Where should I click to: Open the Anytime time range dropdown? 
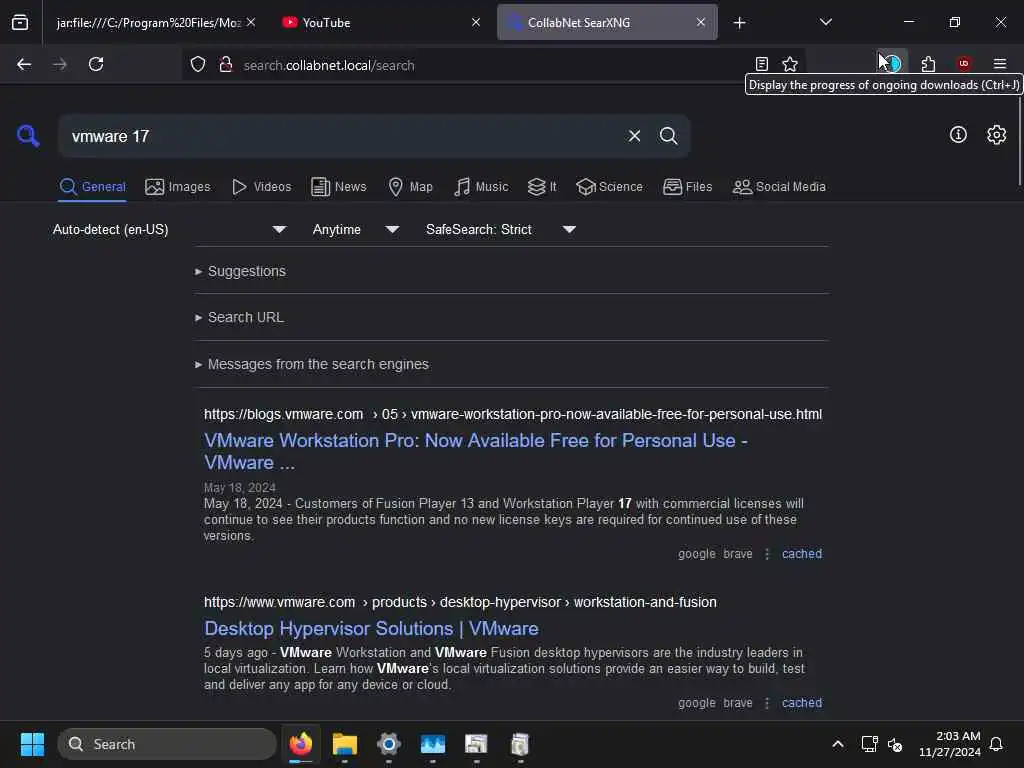[x=355, y=229]
